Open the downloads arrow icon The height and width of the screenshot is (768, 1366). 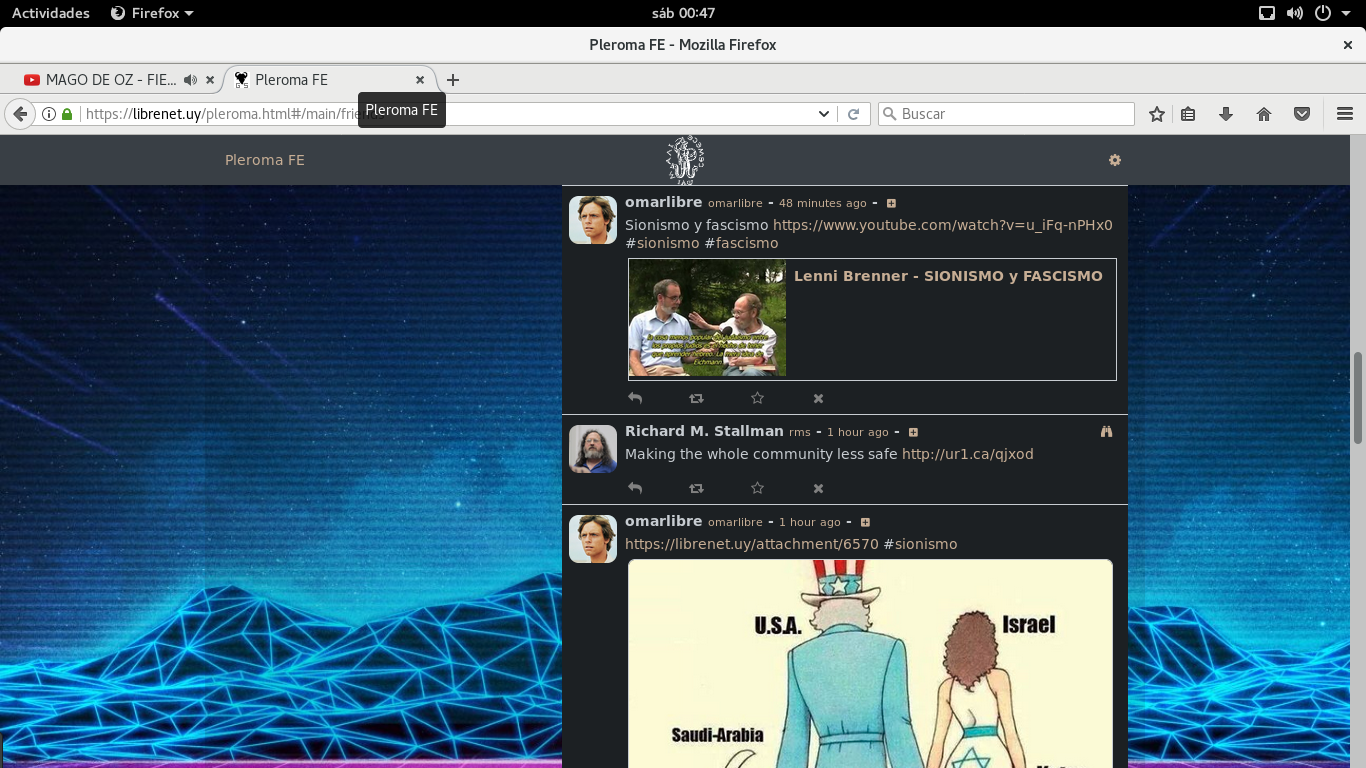click(1226, 114)
